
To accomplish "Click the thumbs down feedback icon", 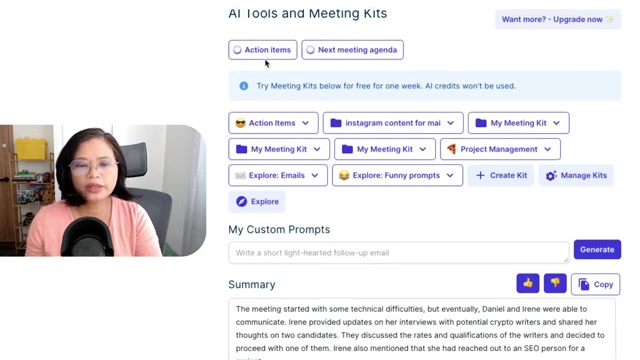I will coord(555,283).
